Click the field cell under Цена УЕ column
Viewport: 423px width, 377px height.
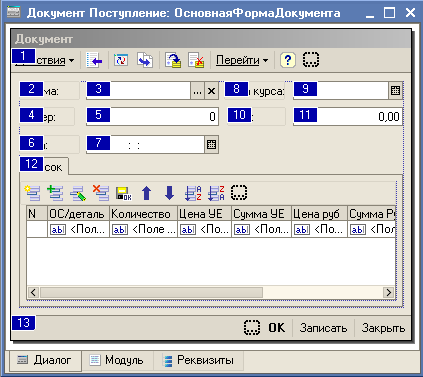point(204,229)
